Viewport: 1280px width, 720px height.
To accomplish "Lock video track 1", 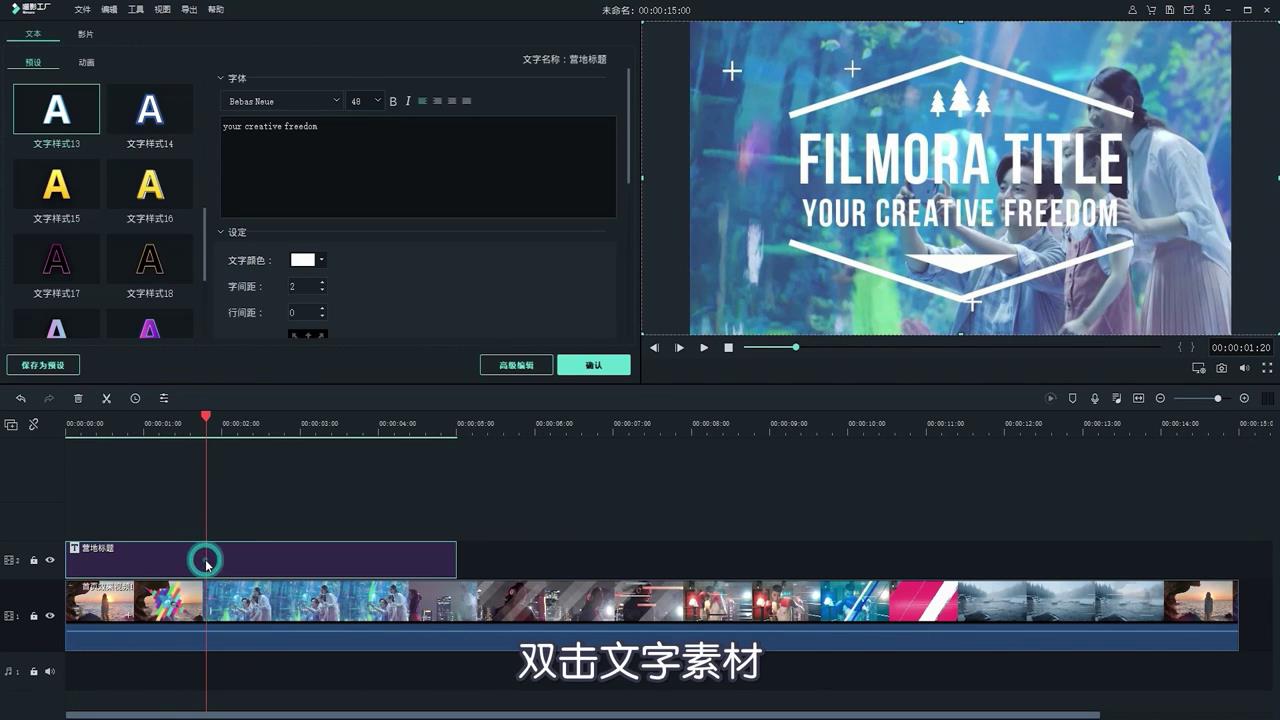I will coord(33,616).
